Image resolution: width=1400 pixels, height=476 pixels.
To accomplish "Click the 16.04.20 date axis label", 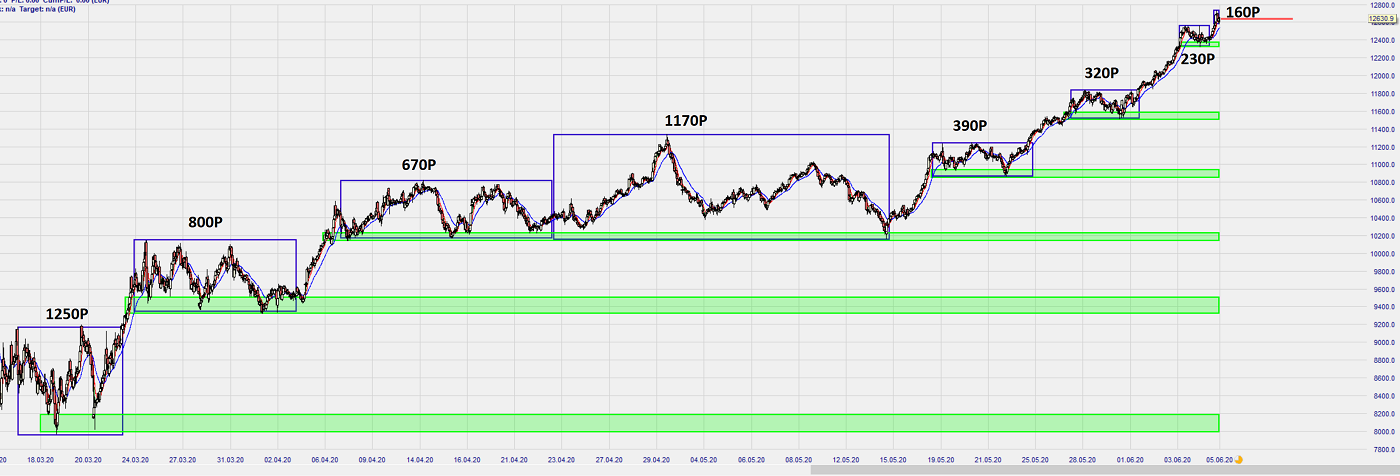I will [466, 460].
